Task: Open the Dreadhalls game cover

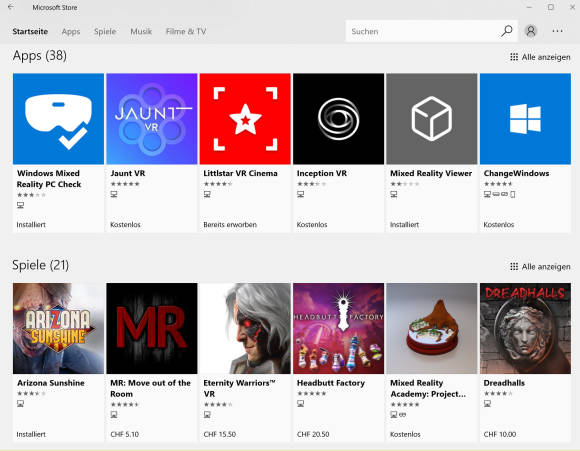Action: point(525,329)
